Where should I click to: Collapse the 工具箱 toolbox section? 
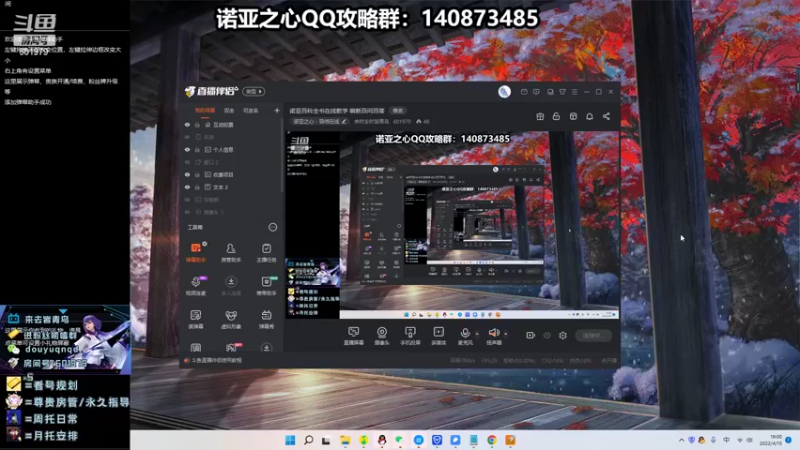click(x=272, y=227)
